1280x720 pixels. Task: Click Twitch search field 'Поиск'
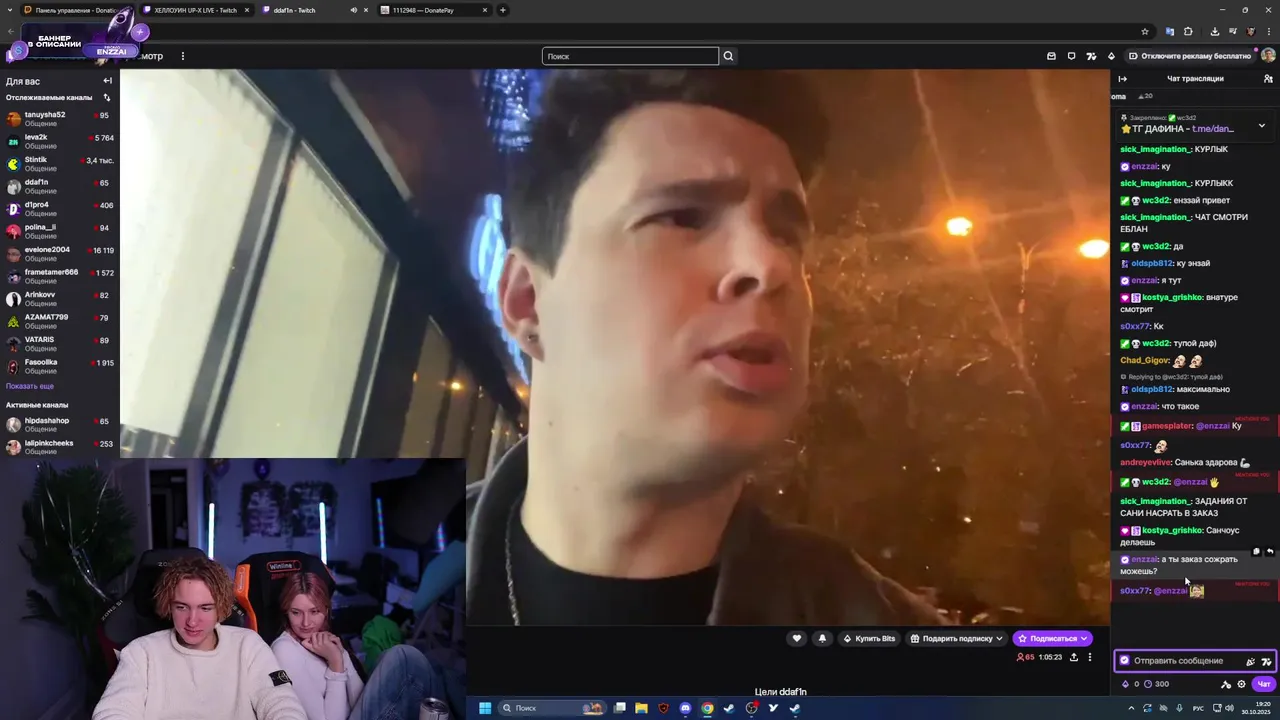(630, 56)
